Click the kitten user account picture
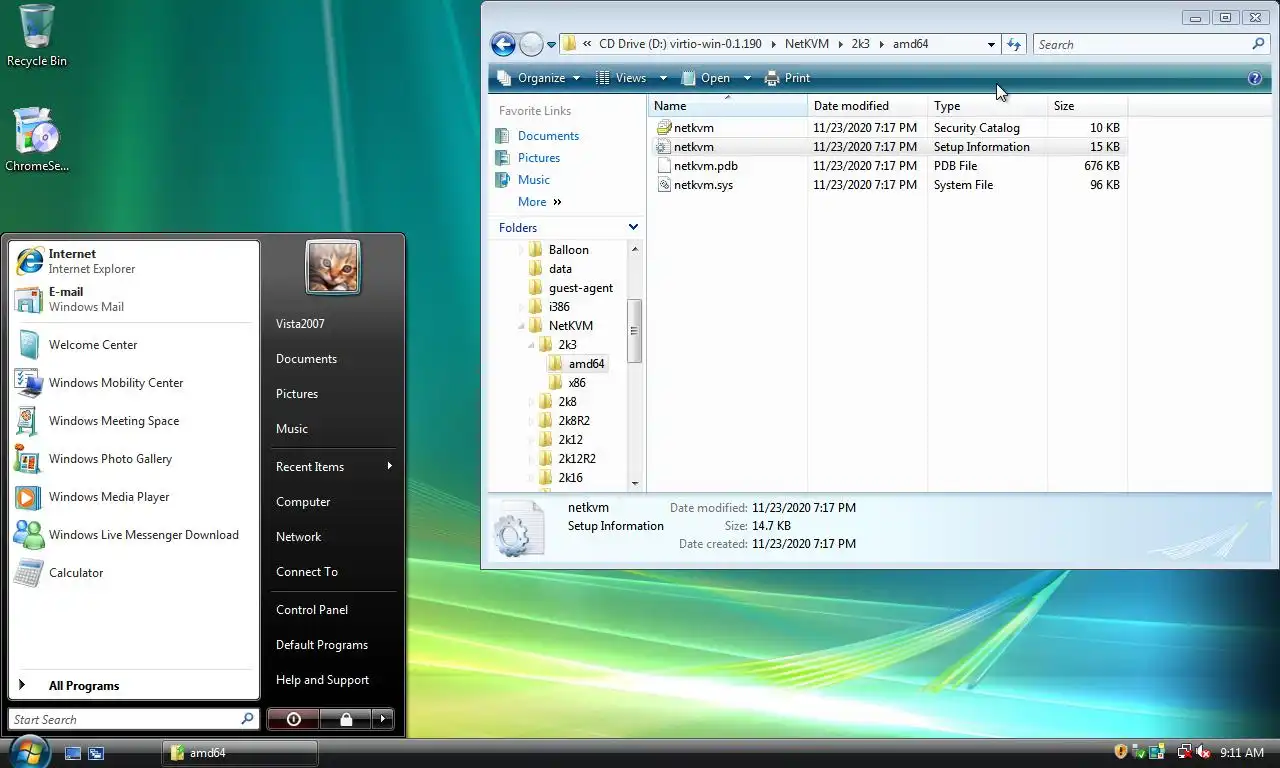This screenshot has height=768, width=1280. [333, 267]
